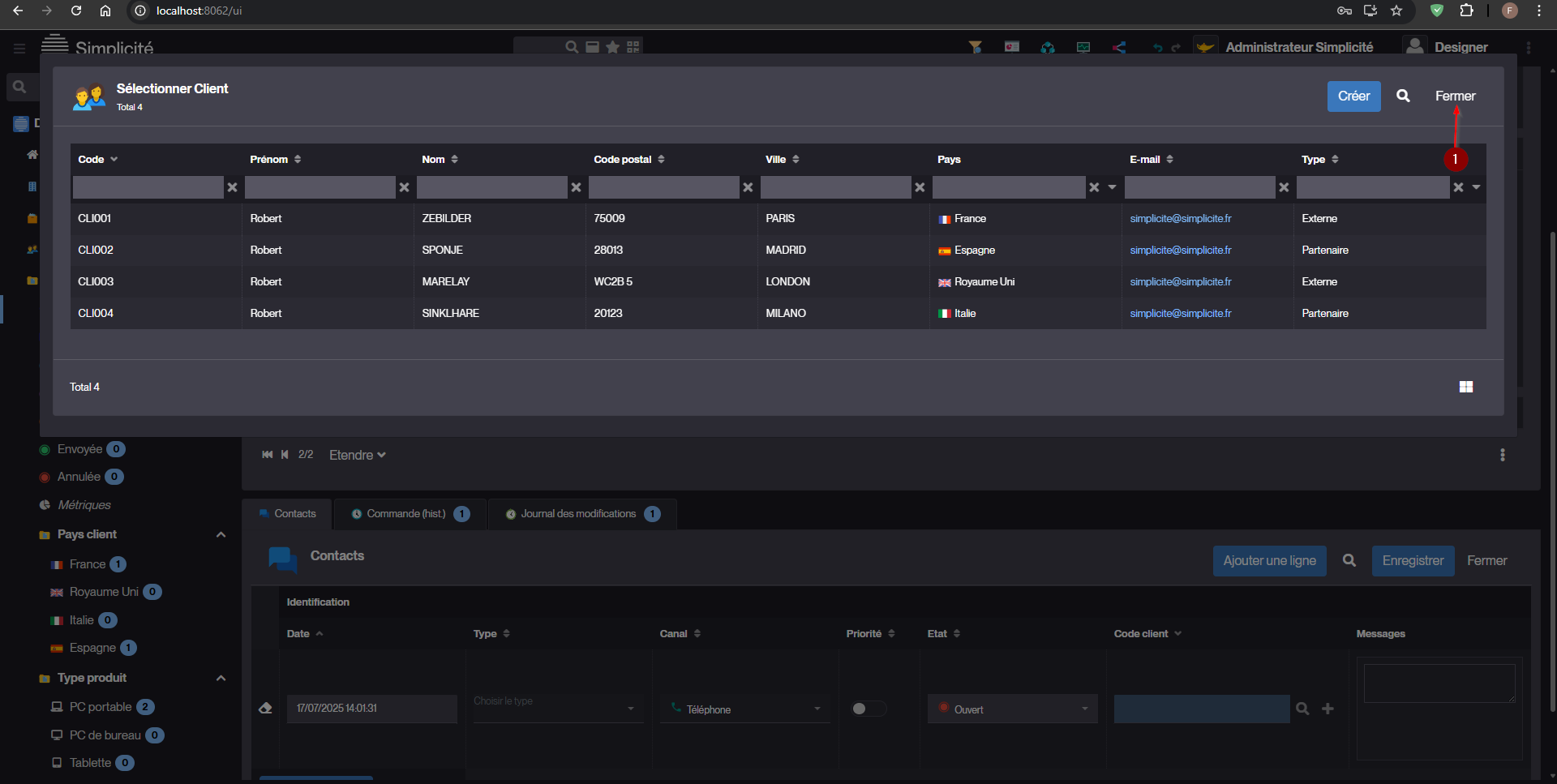Click the search magnifier in Sélectionner Client header
Screen dimensions: 1557x784
[1403, 96]
